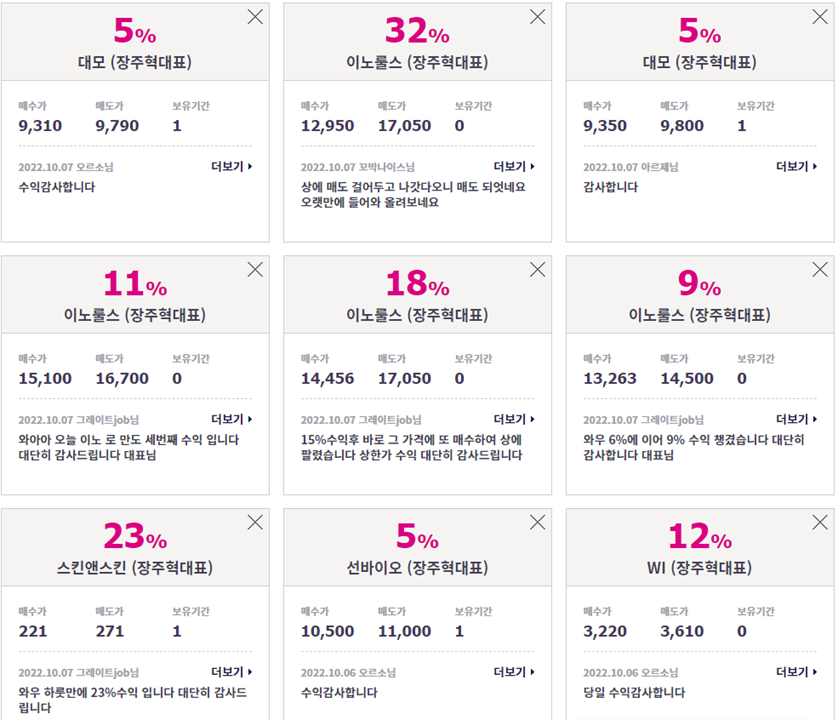Open 더보기 on the 선바이오 review

[x=514, y=672]
